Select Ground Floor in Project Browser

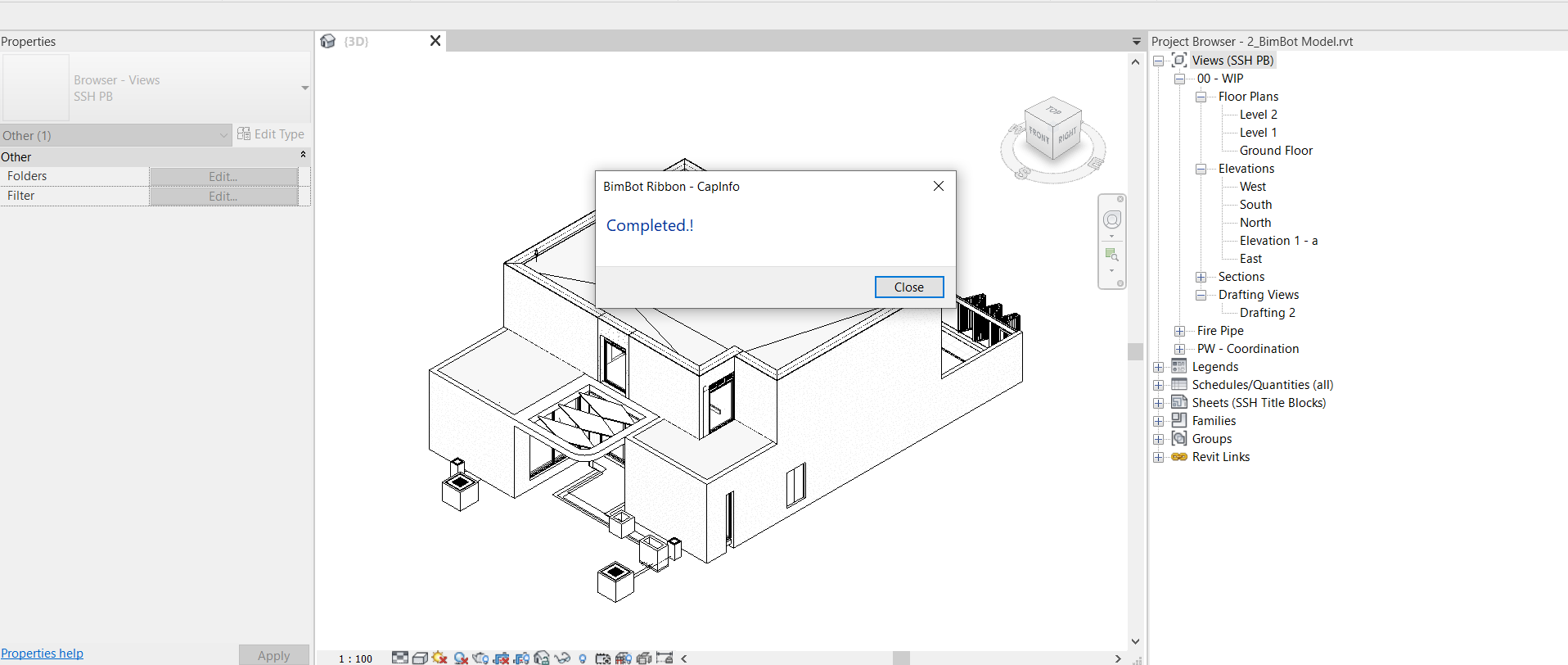(x=1276, y=151)
